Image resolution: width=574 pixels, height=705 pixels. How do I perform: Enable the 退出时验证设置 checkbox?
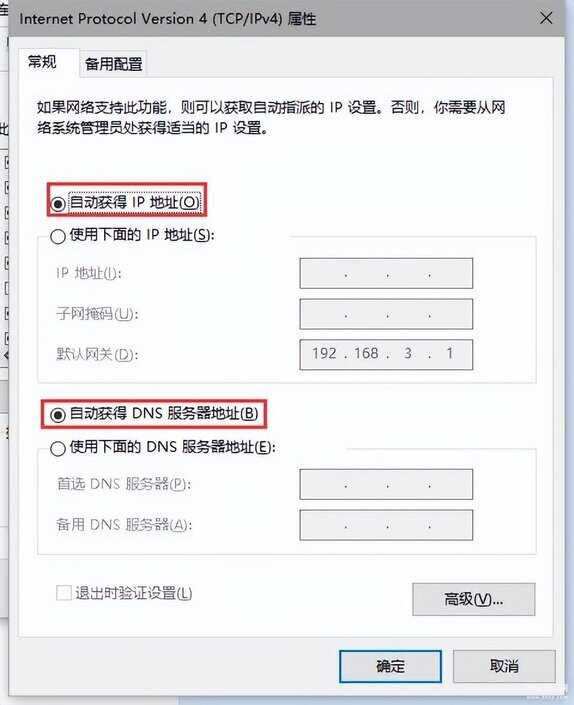pyautogui.click(x=64, y=593)
